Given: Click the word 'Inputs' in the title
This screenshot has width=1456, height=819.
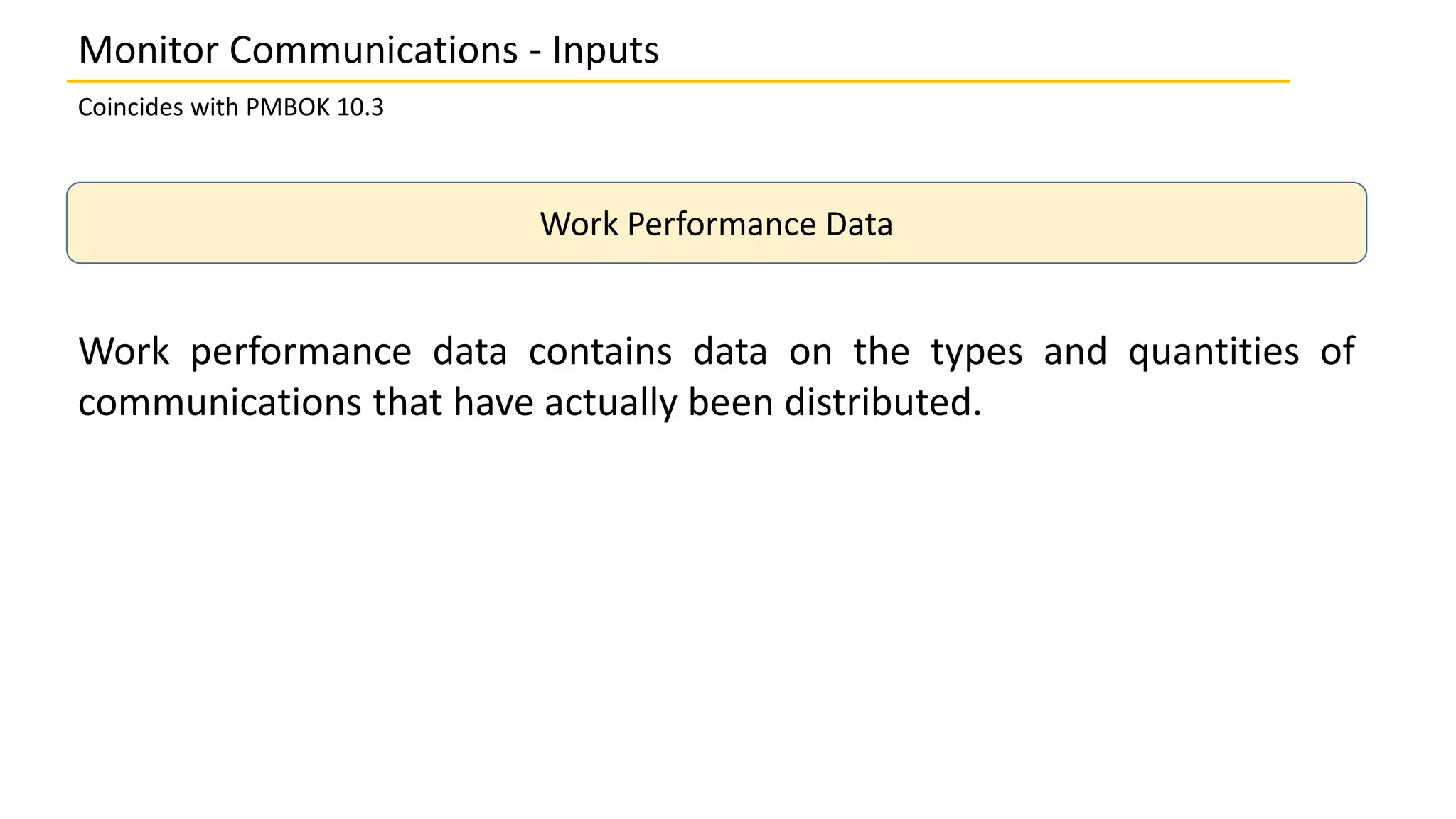Looking at the screenshot, I should [606, 50].
